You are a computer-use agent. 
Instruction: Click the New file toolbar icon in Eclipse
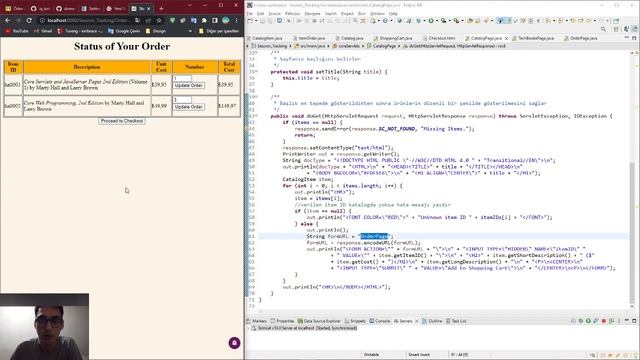[x=250, y=21]
